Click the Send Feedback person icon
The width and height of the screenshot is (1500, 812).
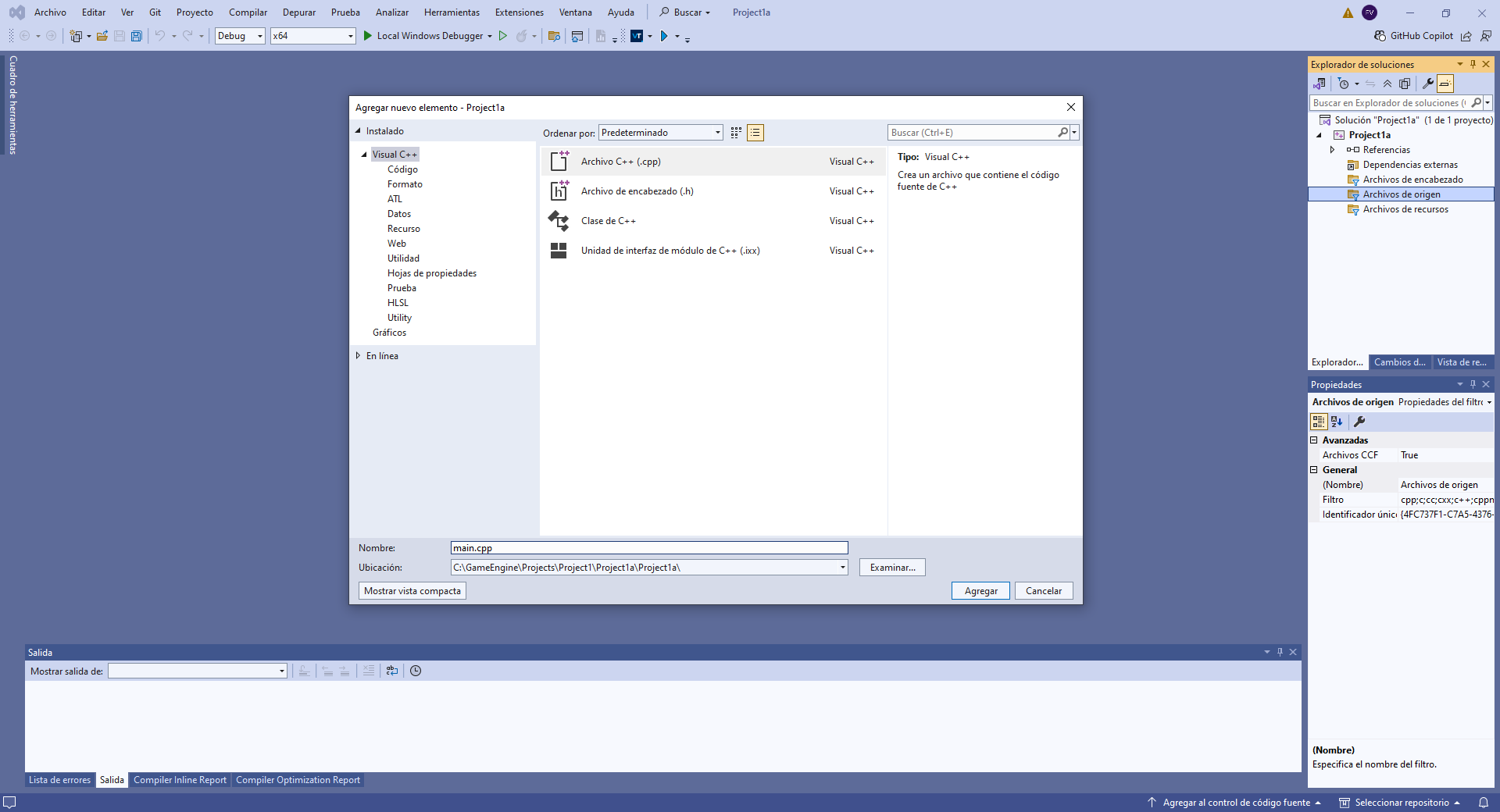(1485, 36)
